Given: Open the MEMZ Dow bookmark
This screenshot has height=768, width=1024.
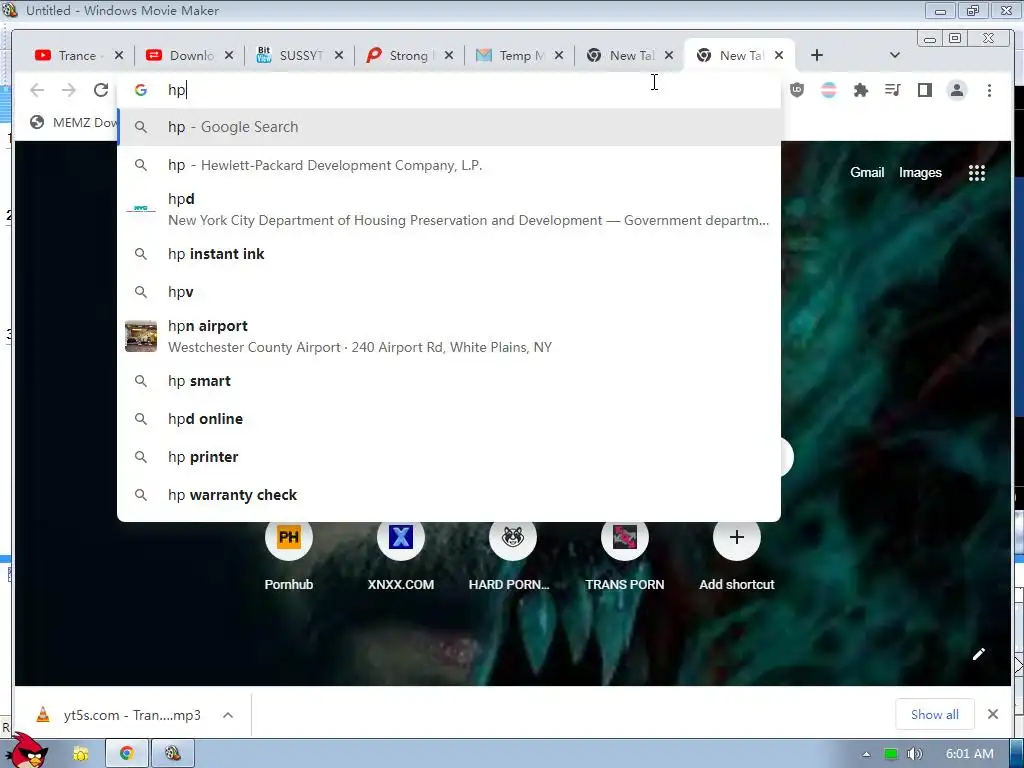Looking at the screenshot, I should pyautogui.click(x=73, y=123).
